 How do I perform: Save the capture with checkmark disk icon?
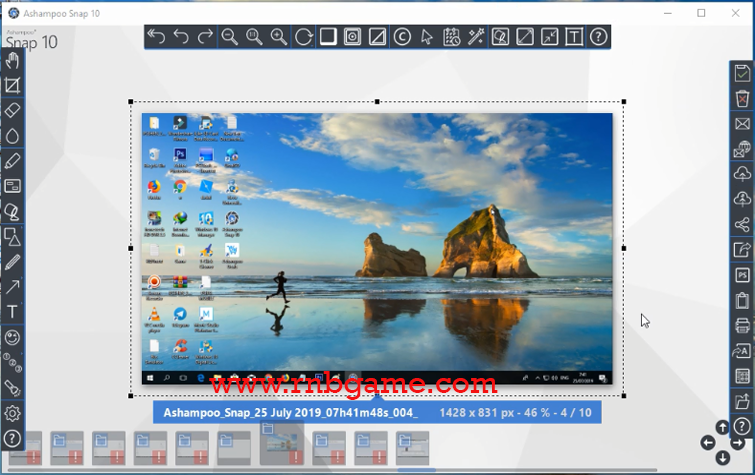tap(742, 74)
